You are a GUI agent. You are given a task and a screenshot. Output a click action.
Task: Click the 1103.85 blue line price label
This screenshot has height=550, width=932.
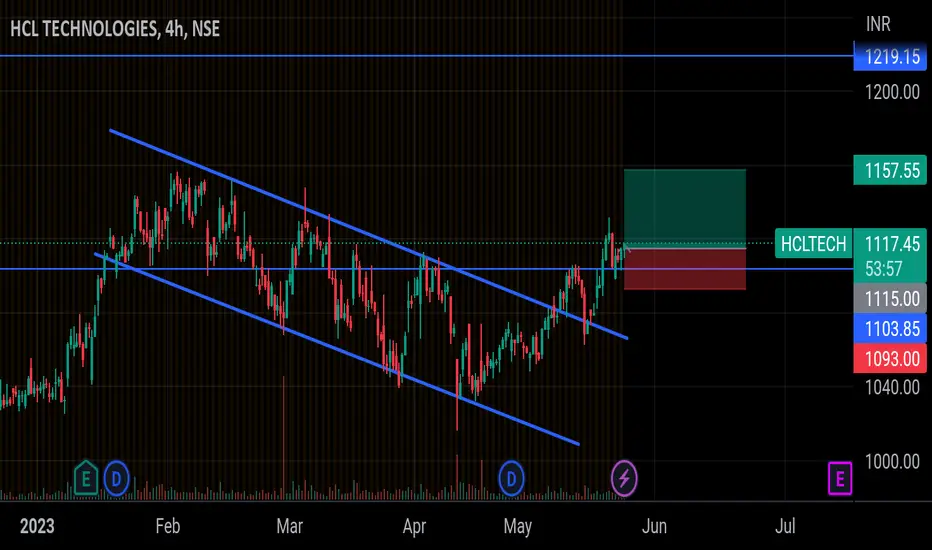pyautogui.click(x=890, y=329)
